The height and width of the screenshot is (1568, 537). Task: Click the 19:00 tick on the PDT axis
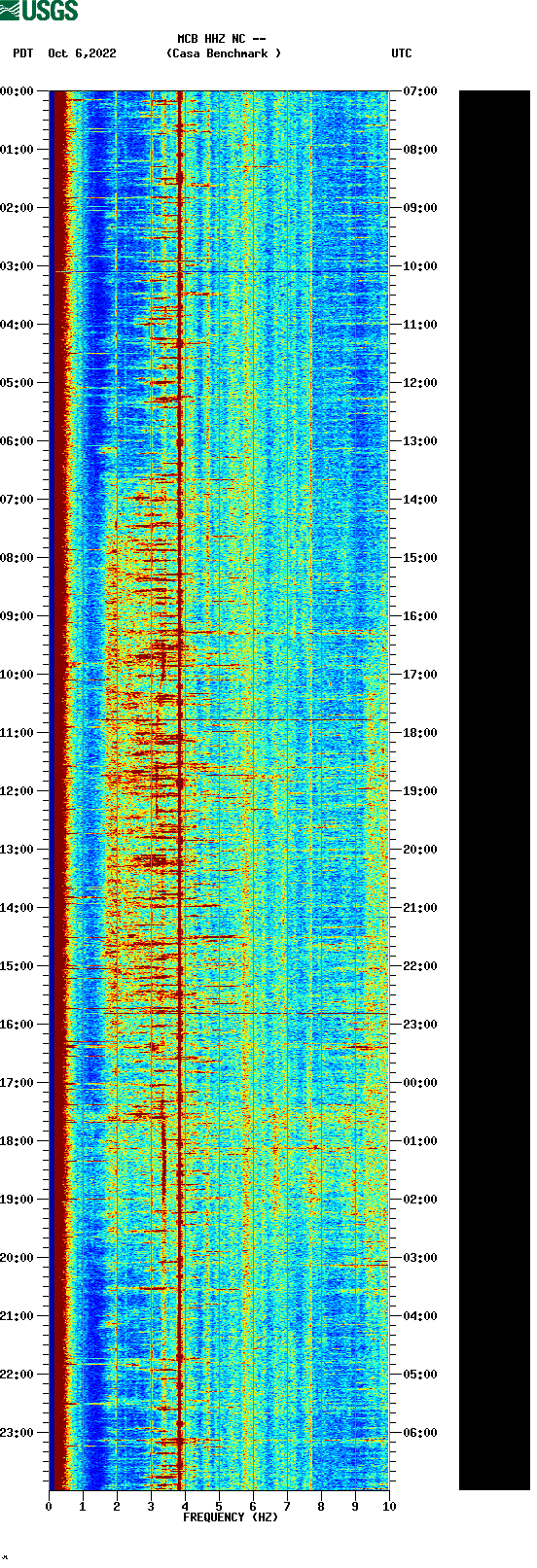pyautogui.click(x=18, y=1200)
